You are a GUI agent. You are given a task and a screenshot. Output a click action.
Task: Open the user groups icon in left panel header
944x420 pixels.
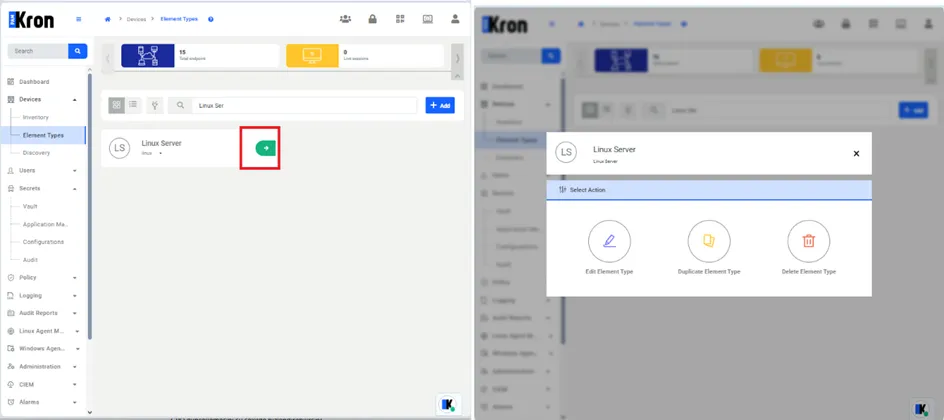345,19
